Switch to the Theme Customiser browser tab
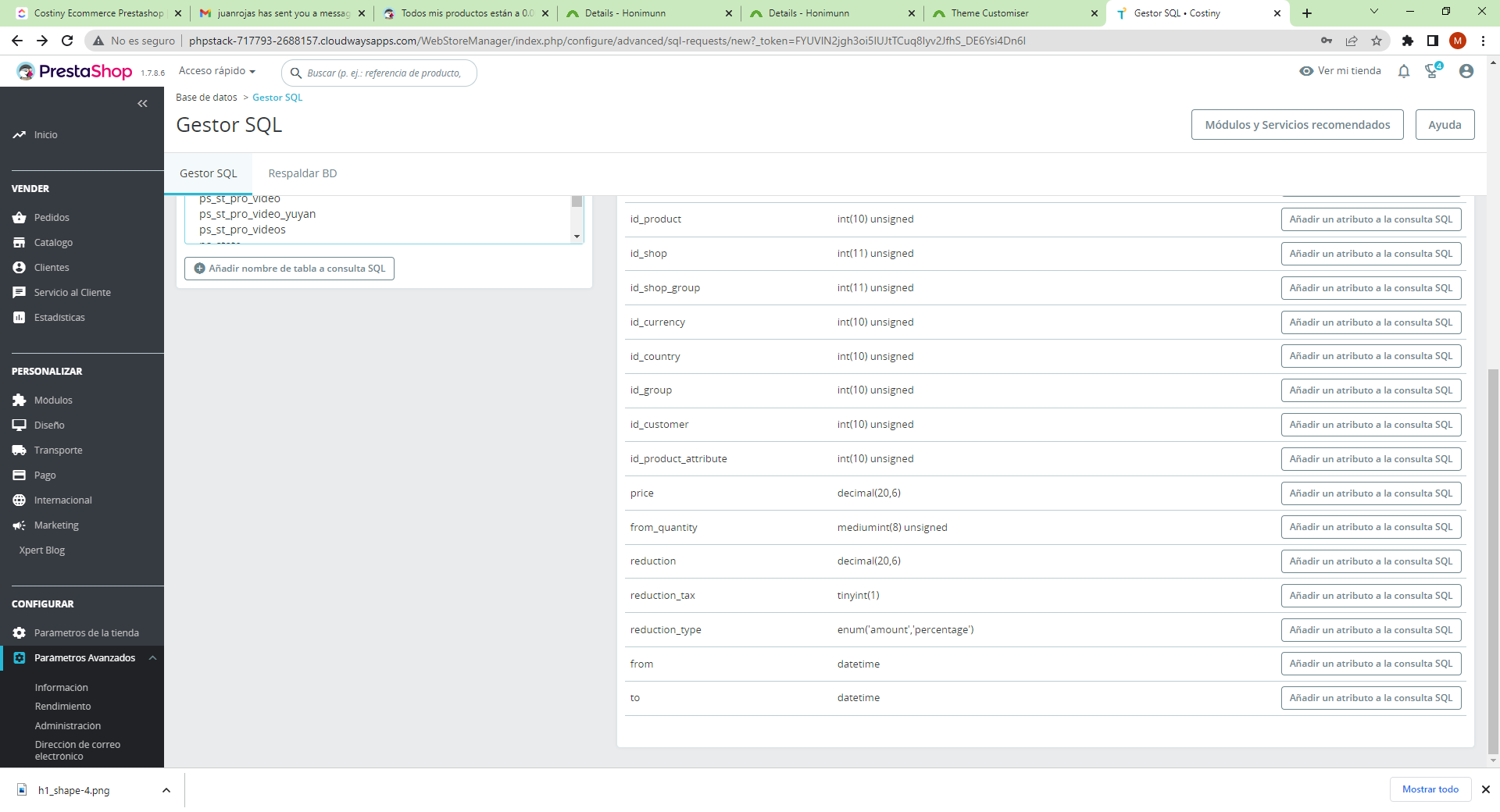Screen dimensions: 1500x812 (x=1014, y=13)
